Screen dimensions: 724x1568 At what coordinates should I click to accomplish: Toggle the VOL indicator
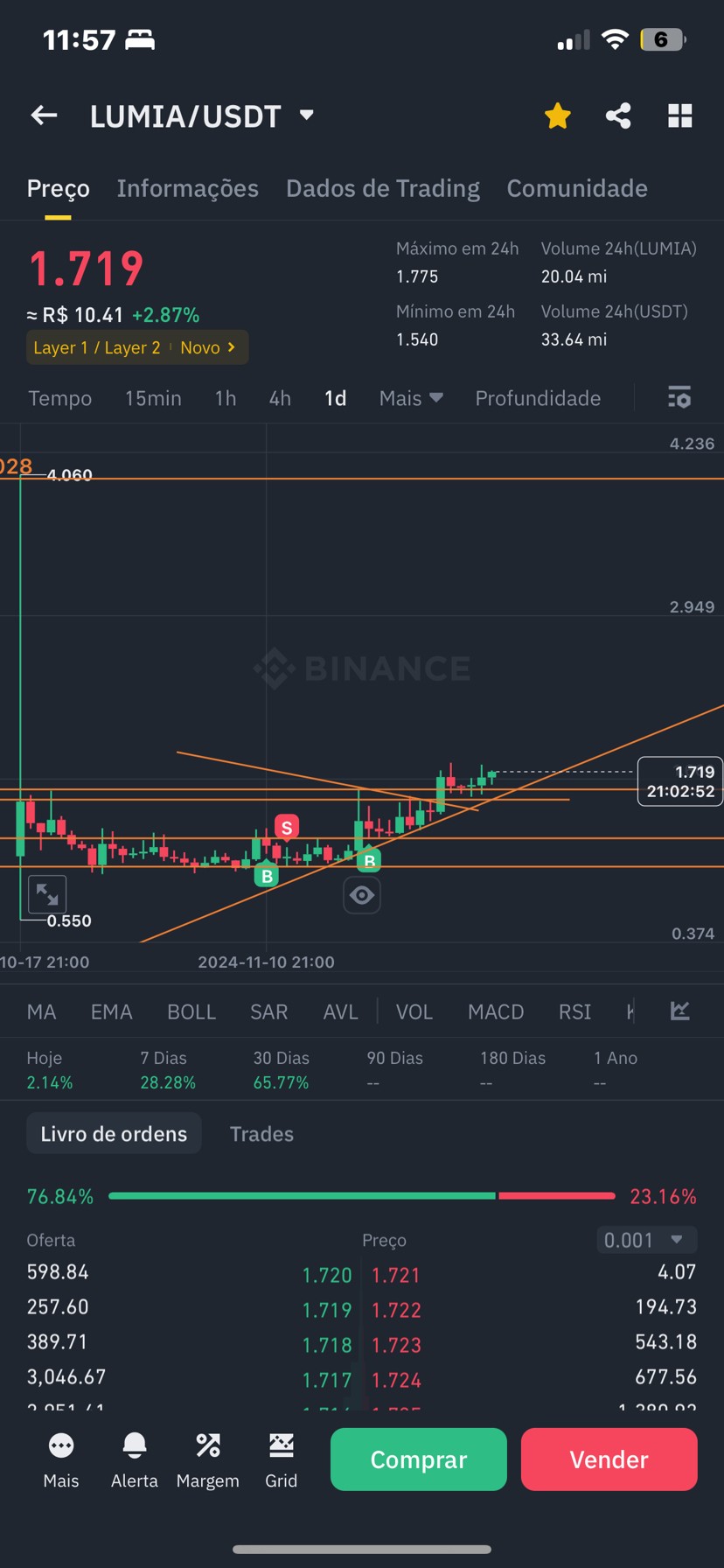[x=414, y=1011]
